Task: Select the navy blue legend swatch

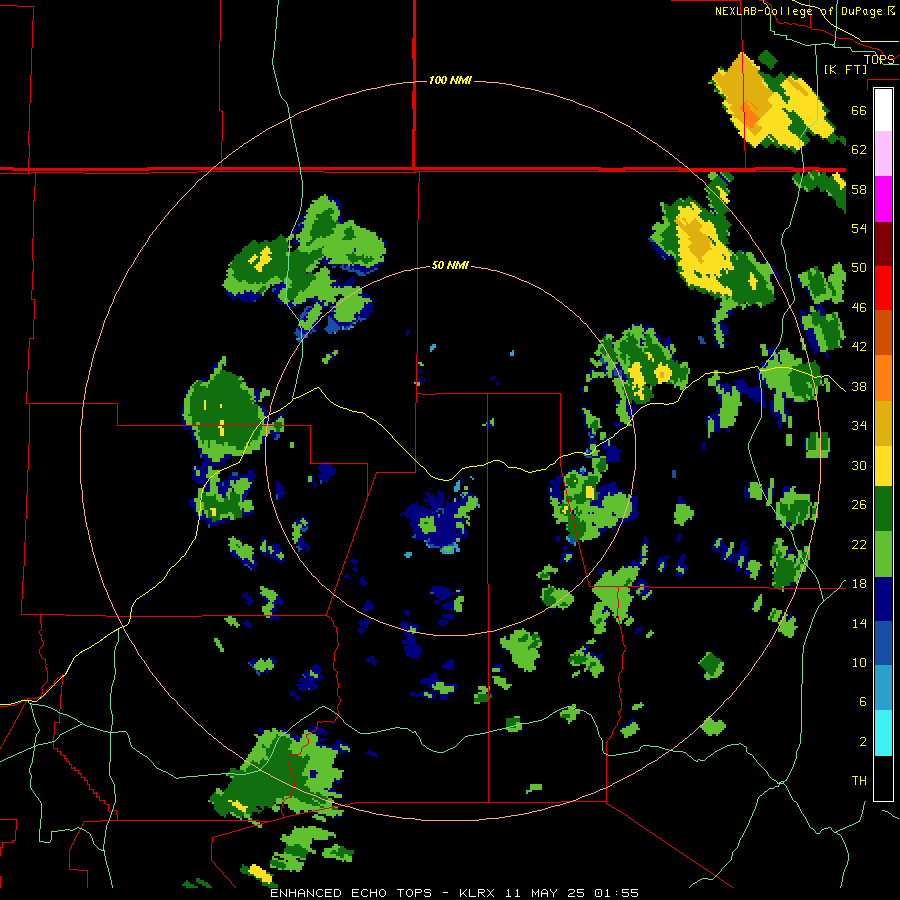Action: click(883, 599)
